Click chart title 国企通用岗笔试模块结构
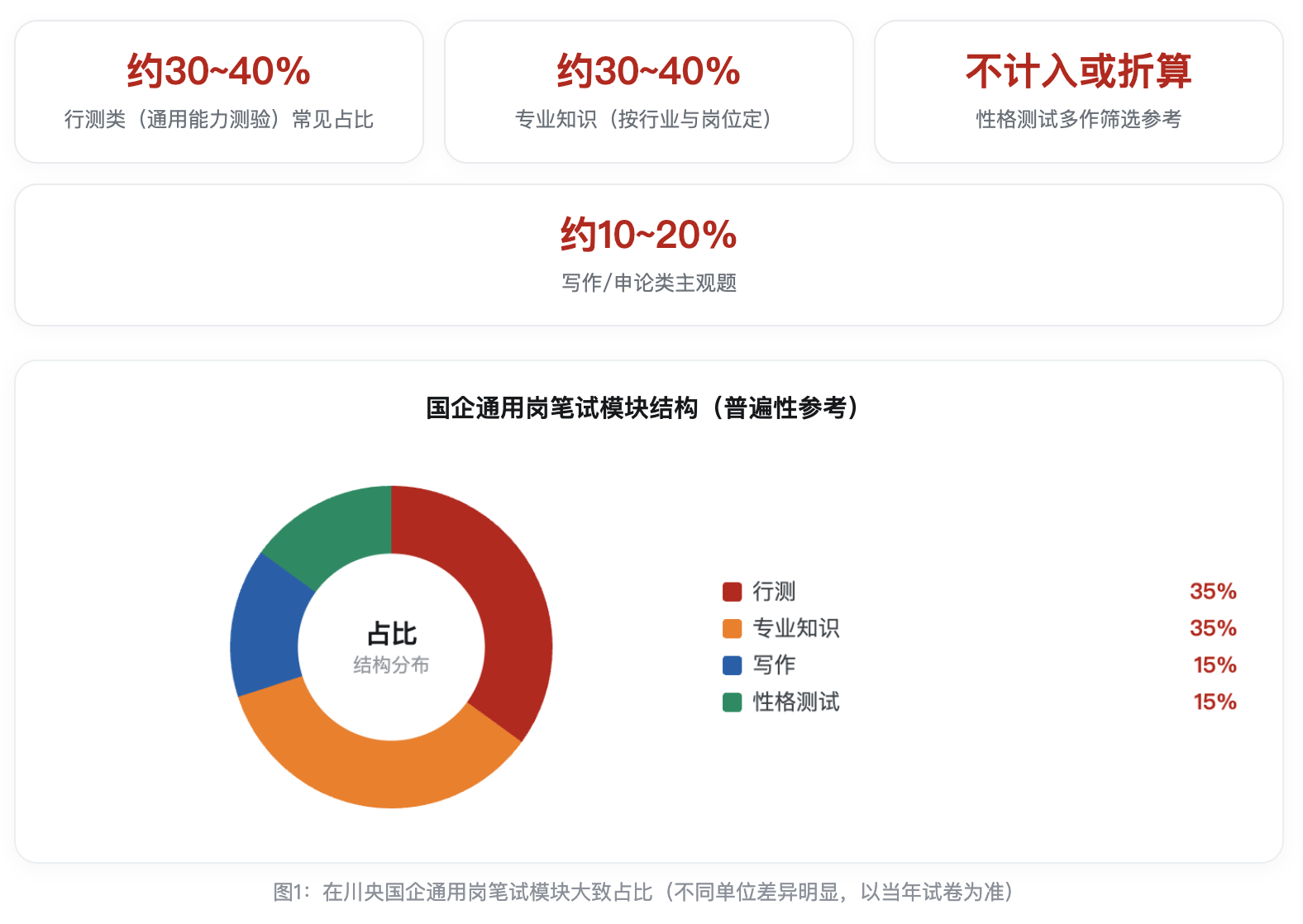The image size is (1303, 924). [x=562, y=408]
